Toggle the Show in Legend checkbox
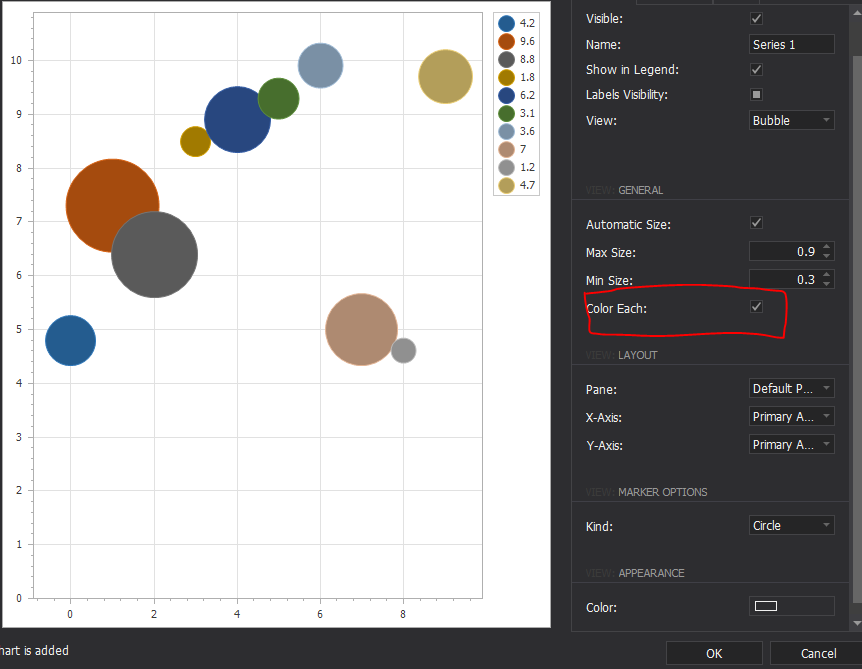The width and height of the screenshot is (862, 669). pos(757,70)
